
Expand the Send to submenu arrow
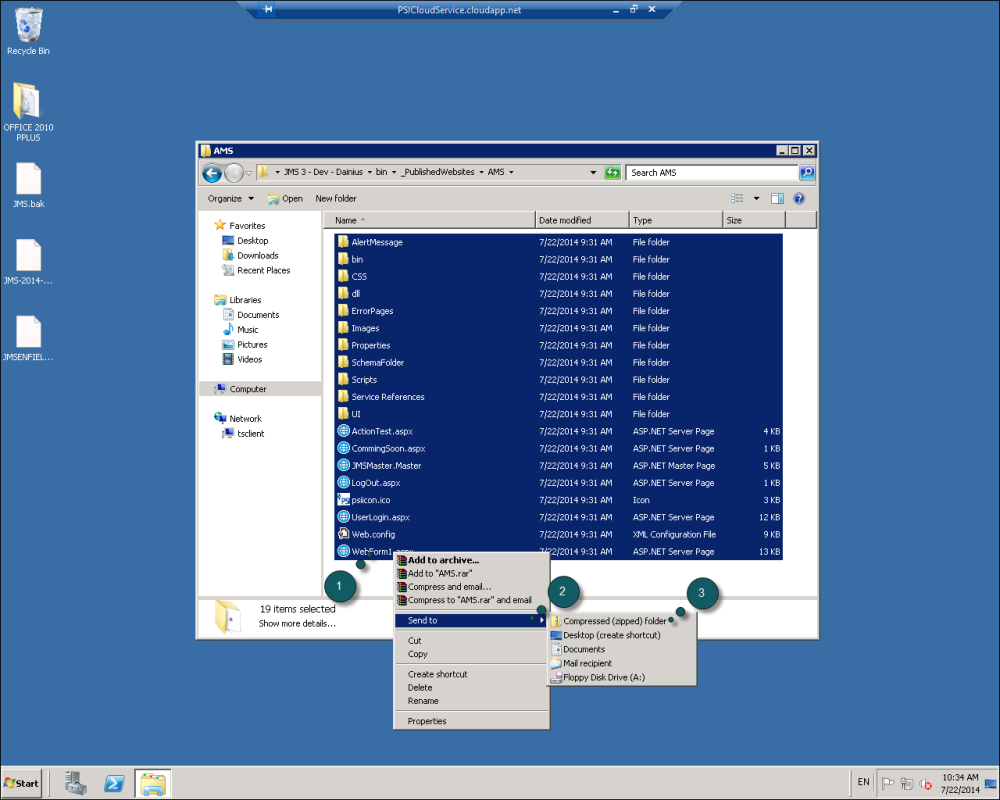pyautogui.click(x=542, y=620)
